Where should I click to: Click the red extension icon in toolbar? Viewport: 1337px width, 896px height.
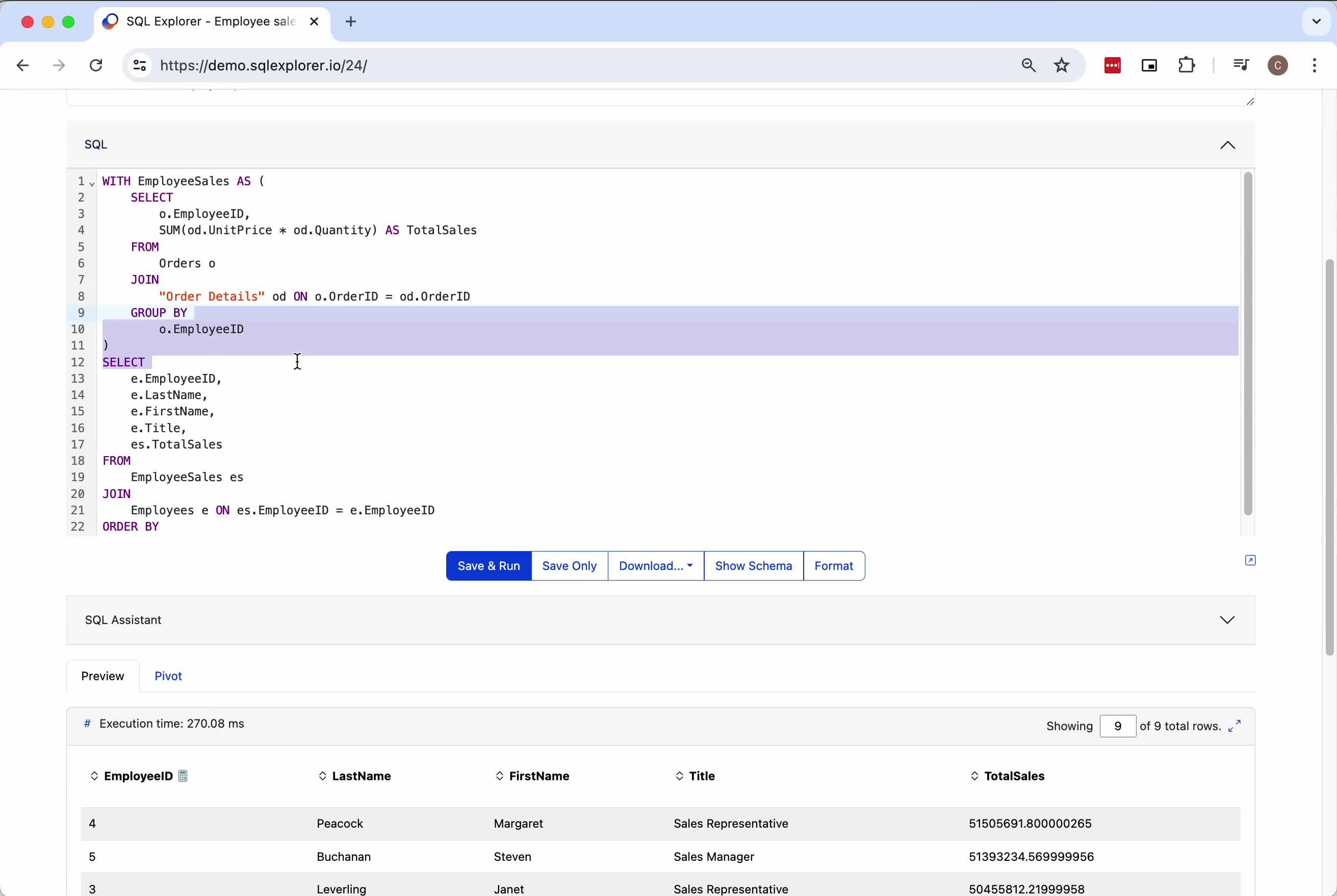[x=1112, y=66]
